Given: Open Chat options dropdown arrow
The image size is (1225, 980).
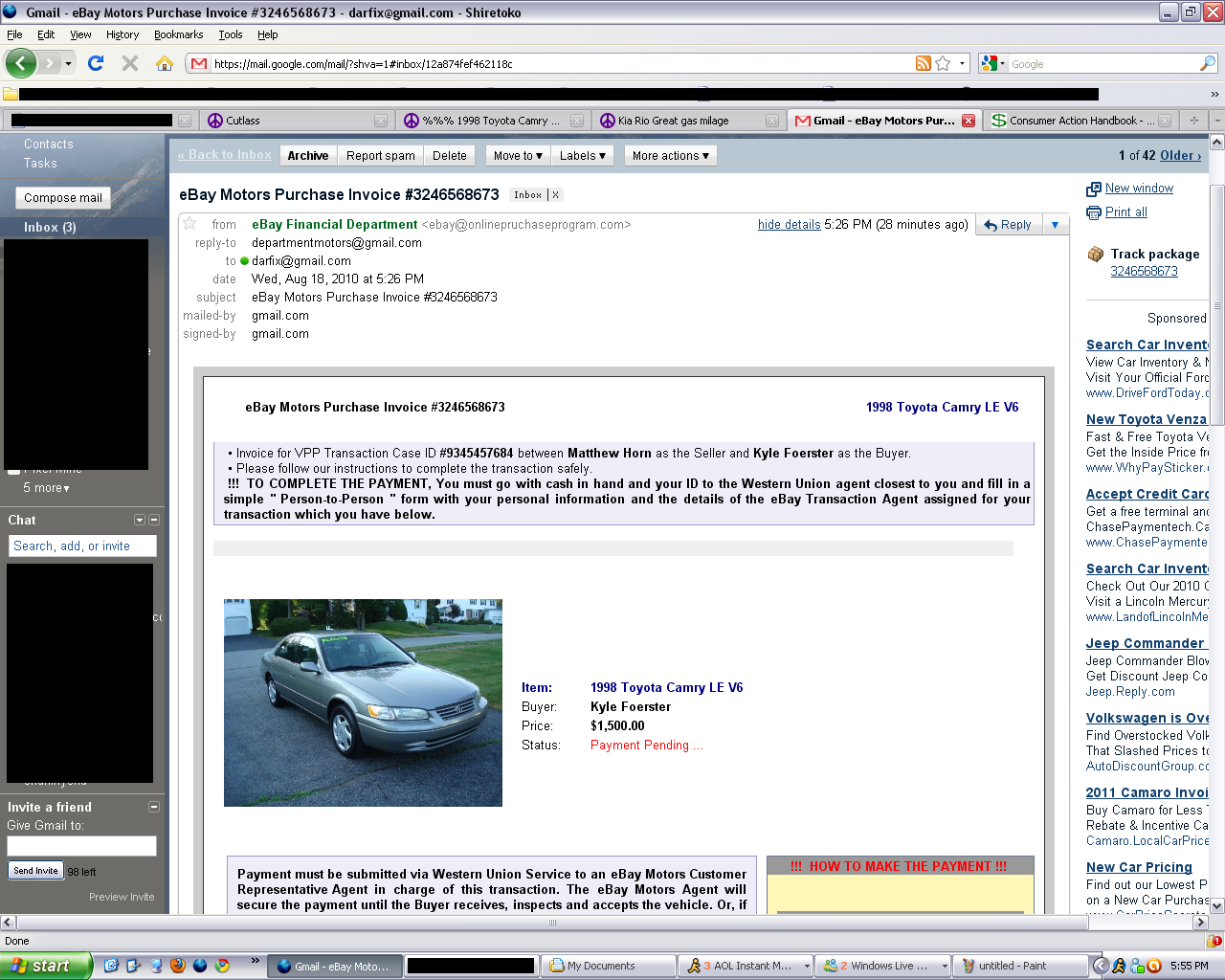Looking at the screenshot, I should pyautogui.click(x=140, y=520).
